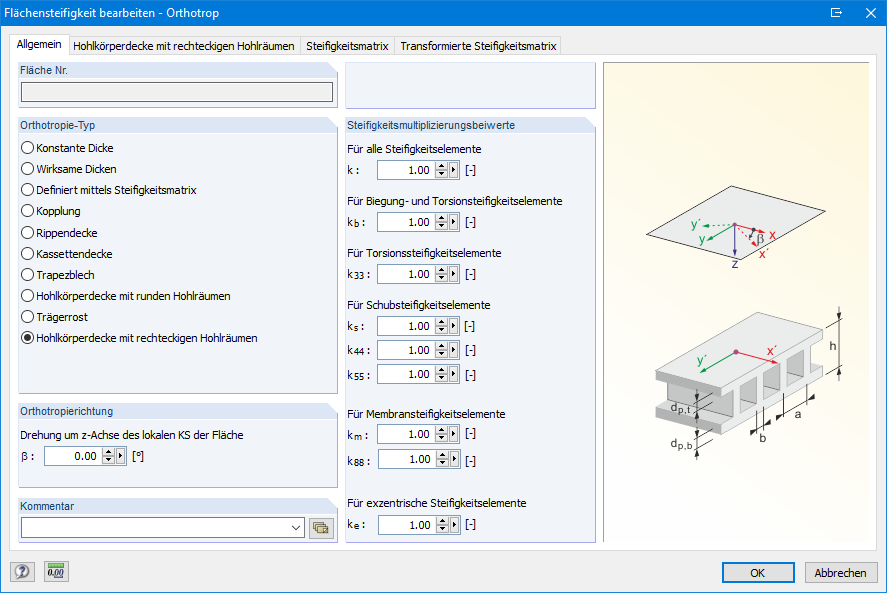This screenshot has width=887, height=593.
Task: Open the help dialog via question mark icon
Action: [x=20, y=571]
